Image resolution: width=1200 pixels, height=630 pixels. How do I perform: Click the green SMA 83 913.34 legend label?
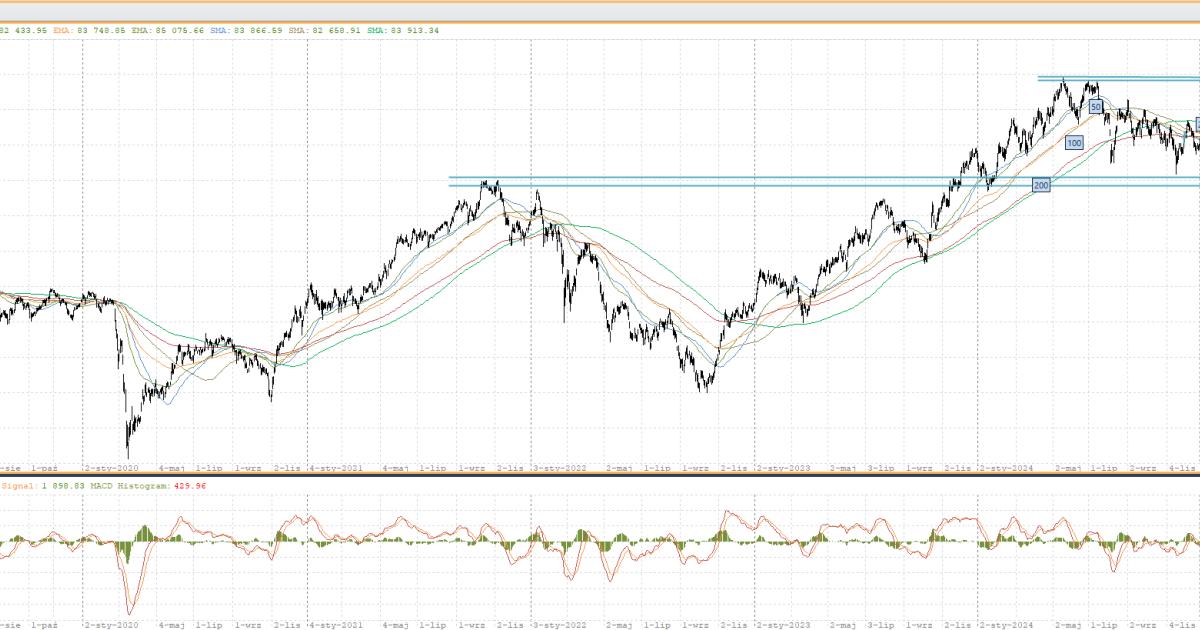[403, 30]
